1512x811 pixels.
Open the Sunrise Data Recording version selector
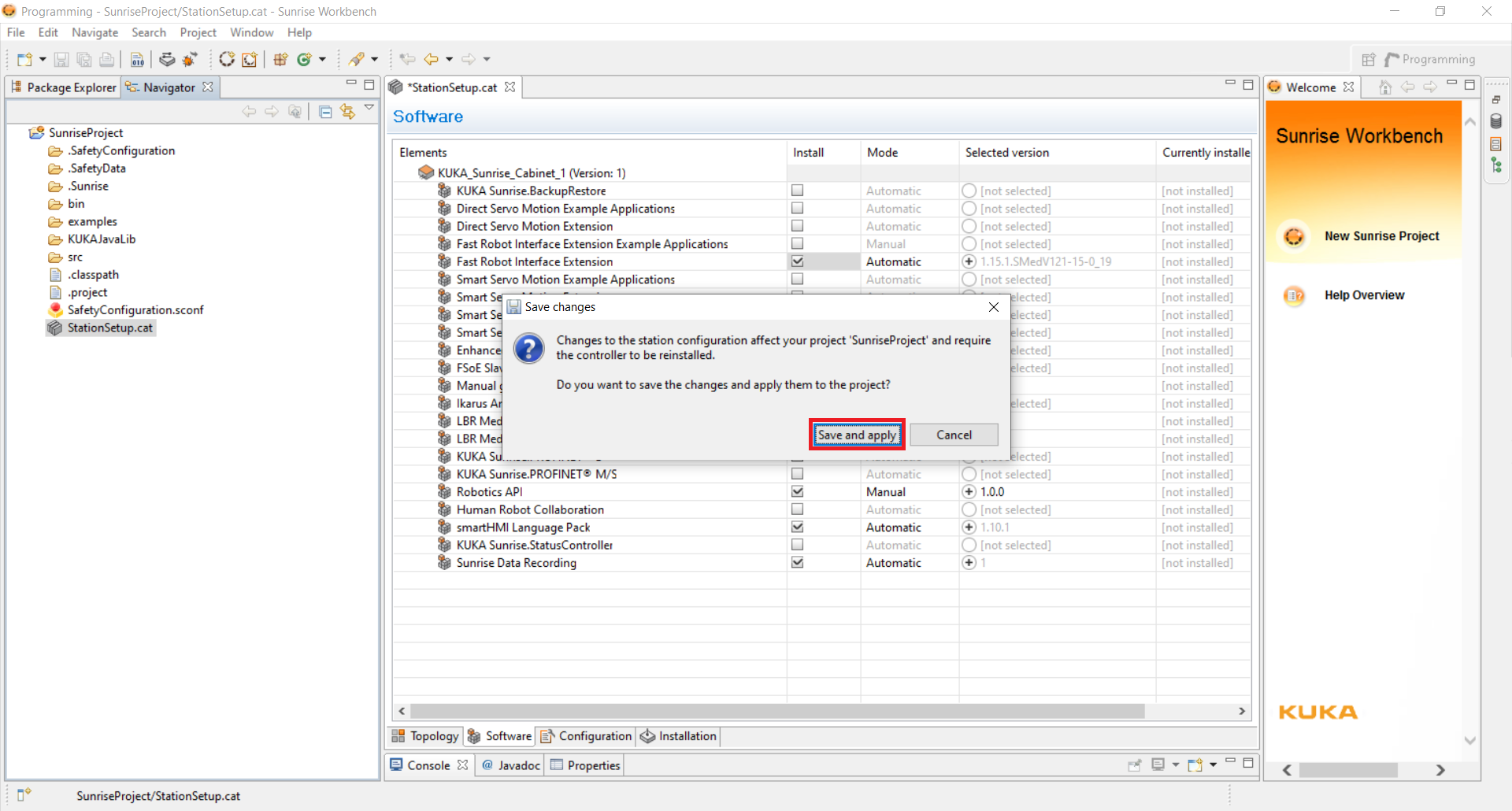[969, 562]
